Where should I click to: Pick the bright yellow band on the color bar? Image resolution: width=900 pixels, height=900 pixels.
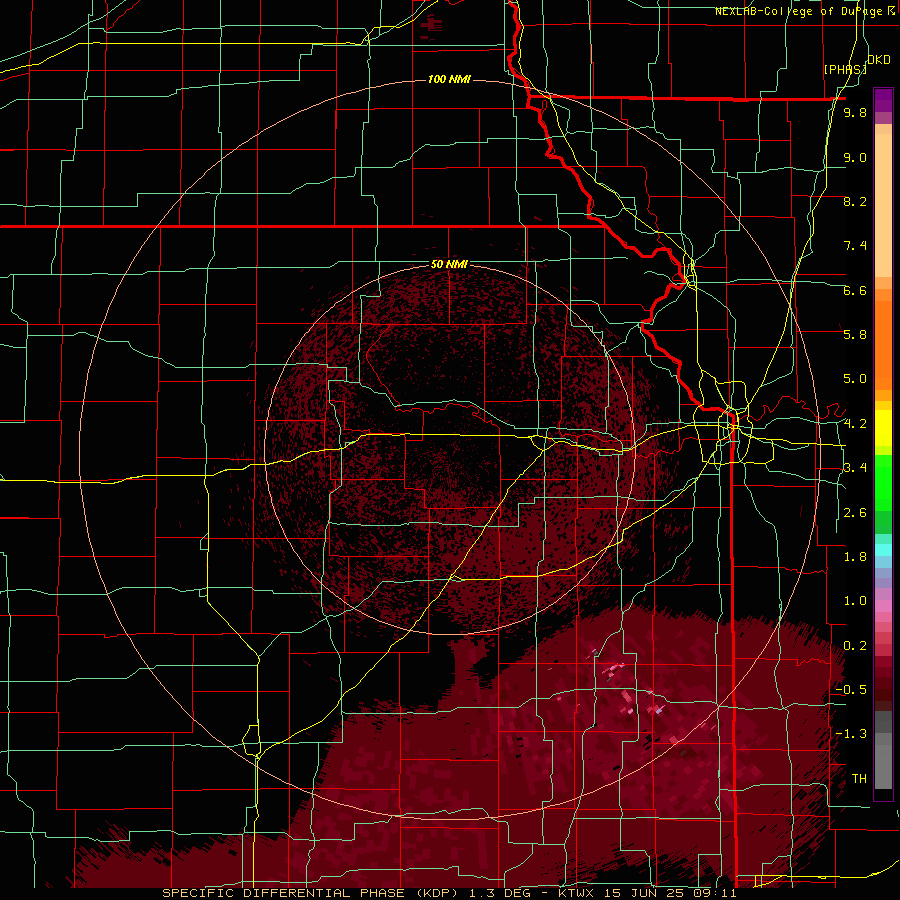[x=883, y=428]
